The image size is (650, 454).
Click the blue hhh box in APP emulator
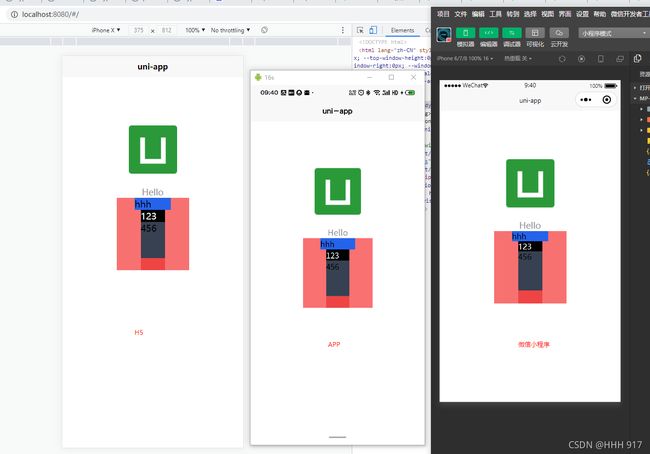[x=337, y=244]
